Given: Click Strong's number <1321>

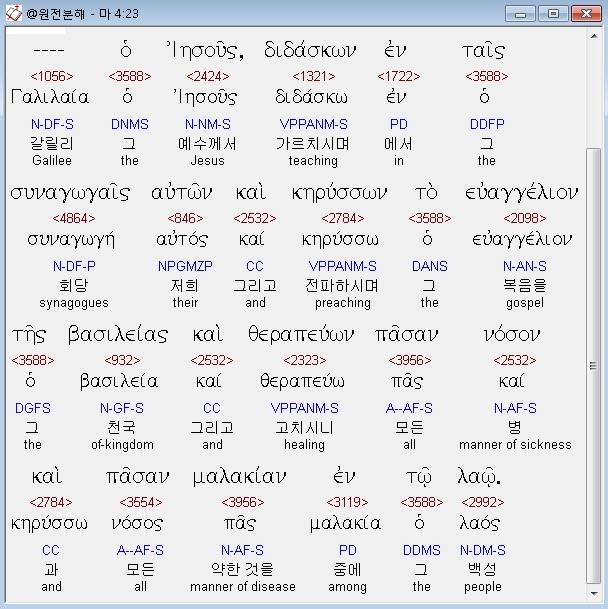Looking at the screenshot, I should [314, 76].
